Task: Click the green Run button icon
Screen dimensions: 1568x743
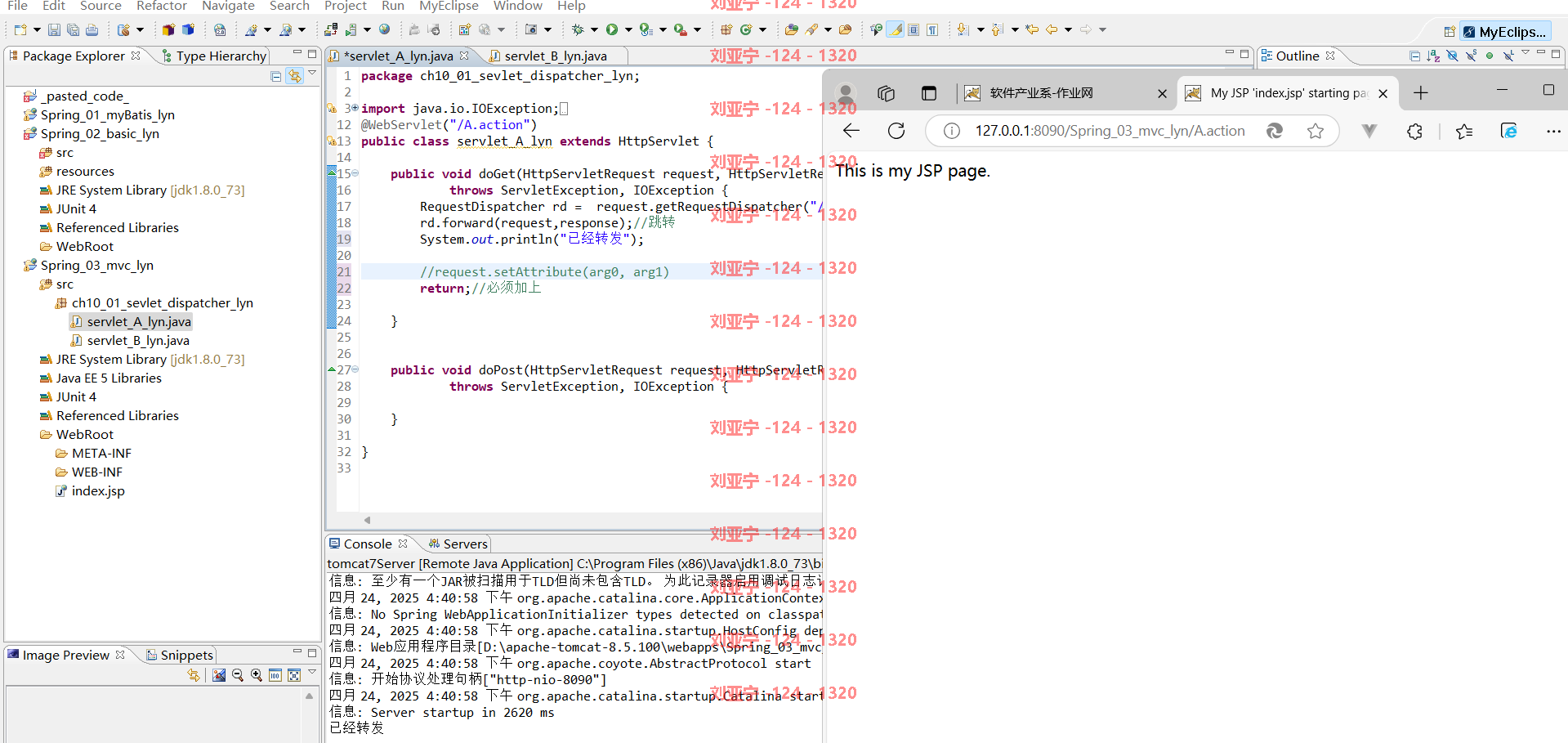Action: click(x=612, y=30)
